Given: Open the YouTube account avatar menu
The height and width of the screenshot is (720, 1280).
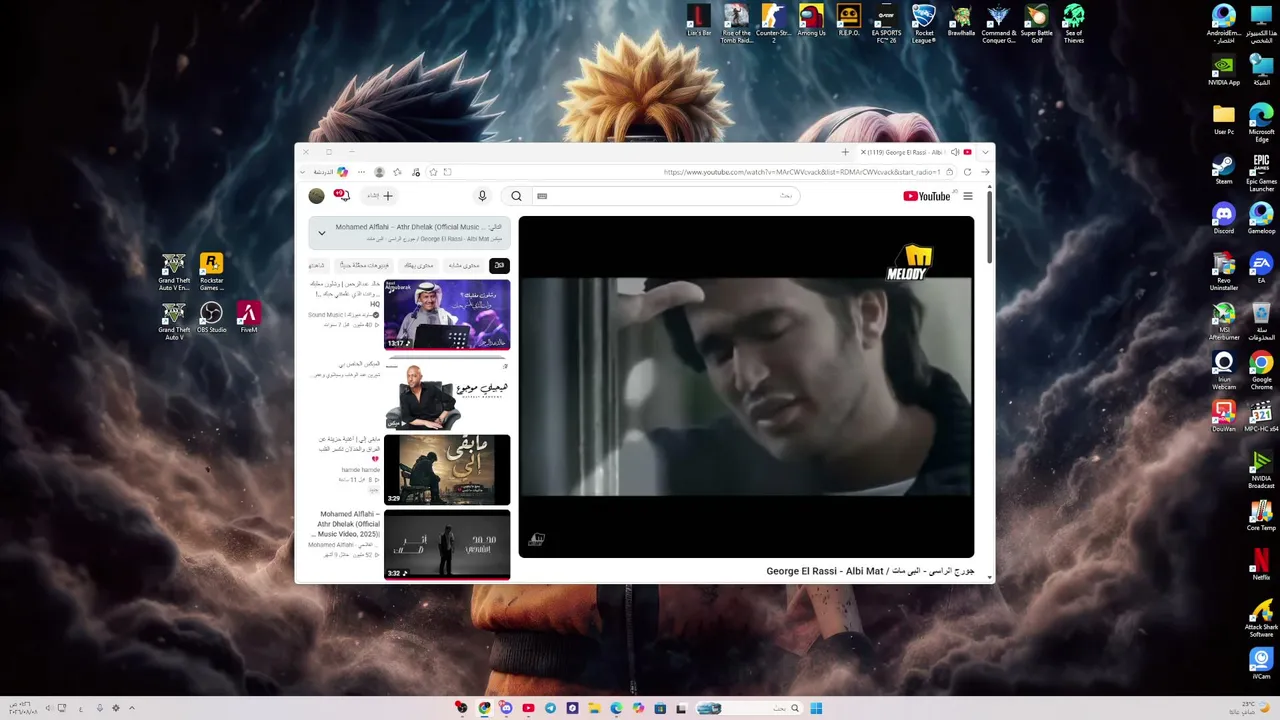Looking at the screenshot, I should click(x=317, y=196).
